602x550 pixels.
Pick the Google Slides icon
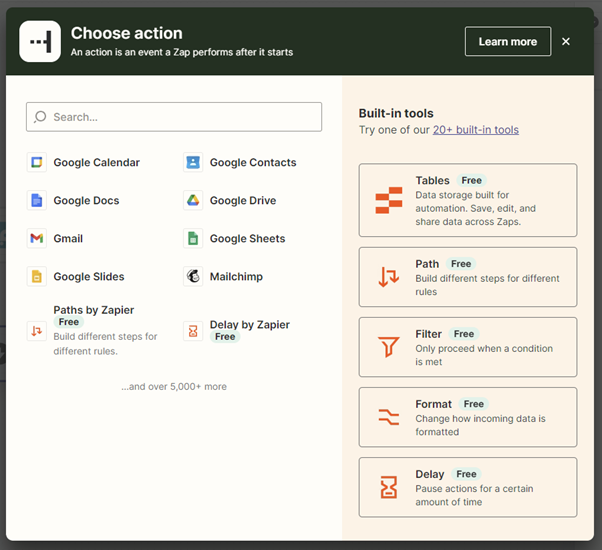click(x=37, y=277)
